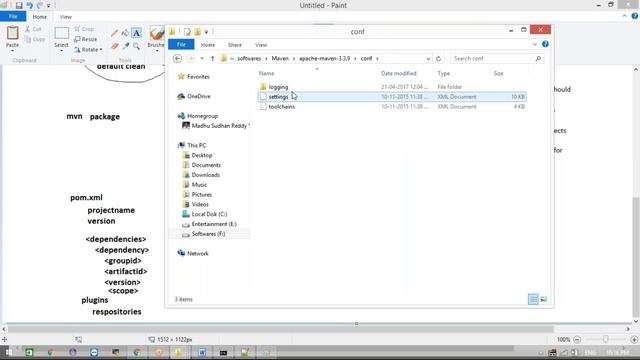Open the Share tab in conf Explorer window
This screenshot has width=640, height=360.
pos(235,45)
